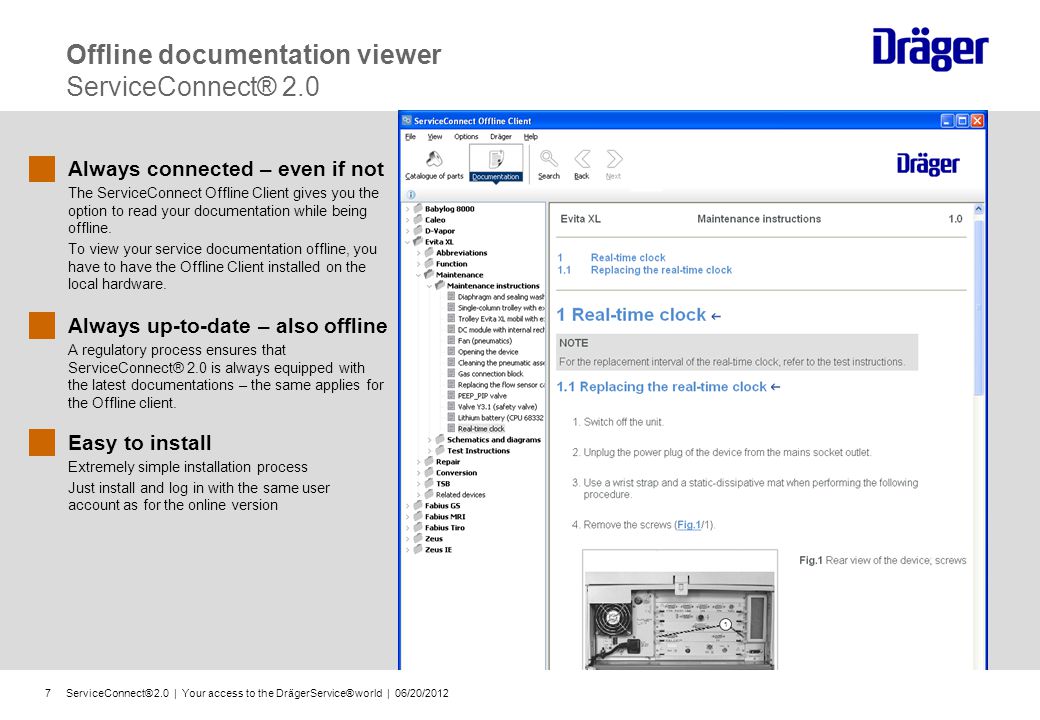Select 'Valve Y3.1 (safety valve)' entry
This screenshot has height=720, width=1040.
497,406
